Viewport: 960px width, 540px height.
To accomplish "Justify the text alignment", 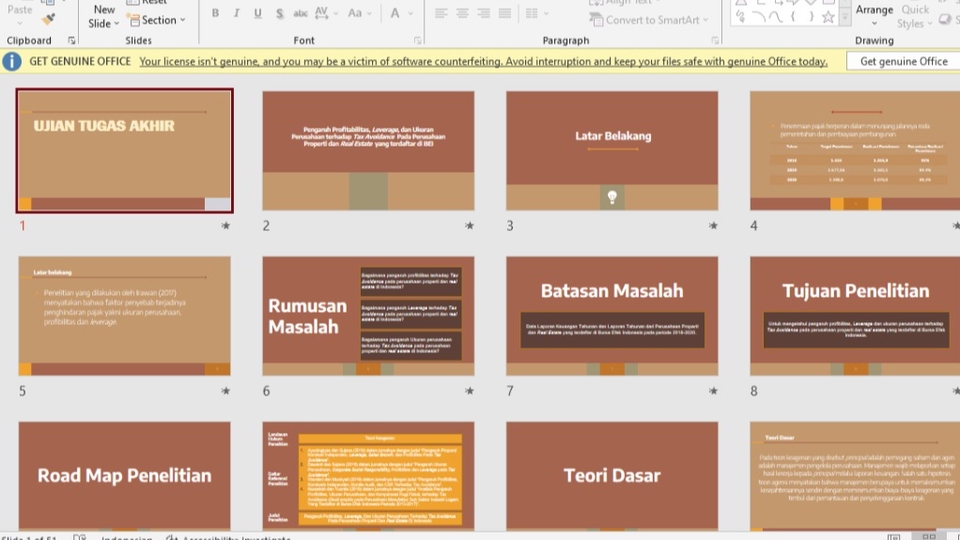I will [504, 13].
